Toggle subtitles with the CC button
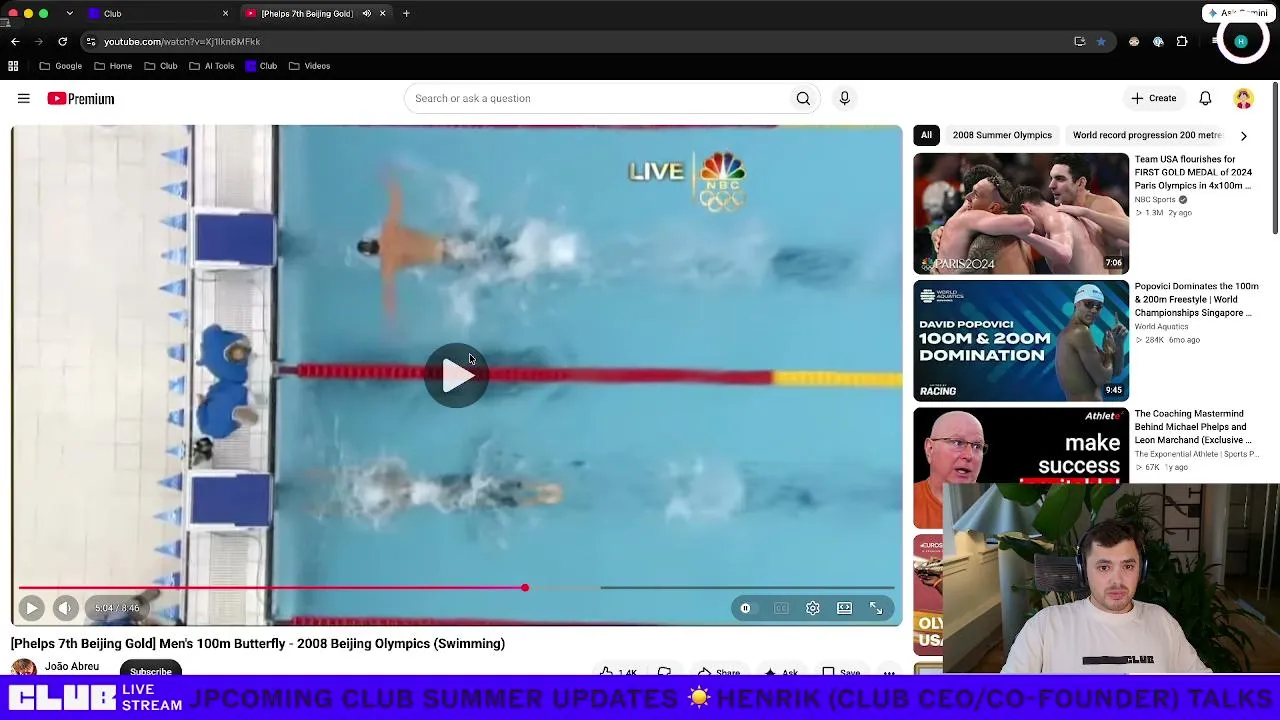This screenshot has height=720, width=1280. coord(781,608)
